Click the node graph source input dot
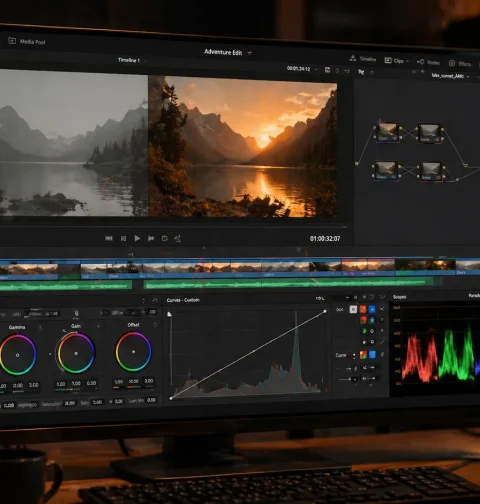480x504 pixels. click(x=357, y=163)
